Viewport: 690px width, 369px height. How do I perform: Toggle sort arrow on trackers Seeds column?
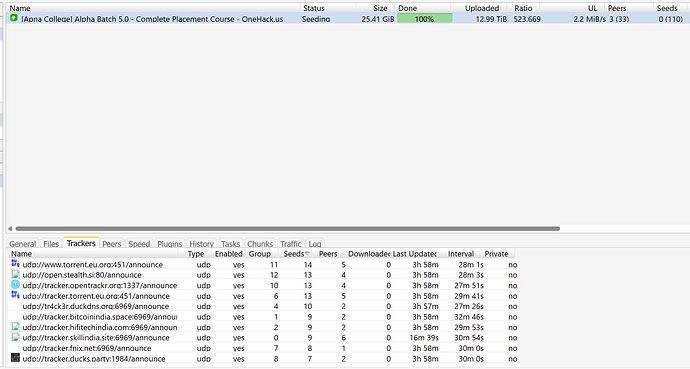(307, 253)
